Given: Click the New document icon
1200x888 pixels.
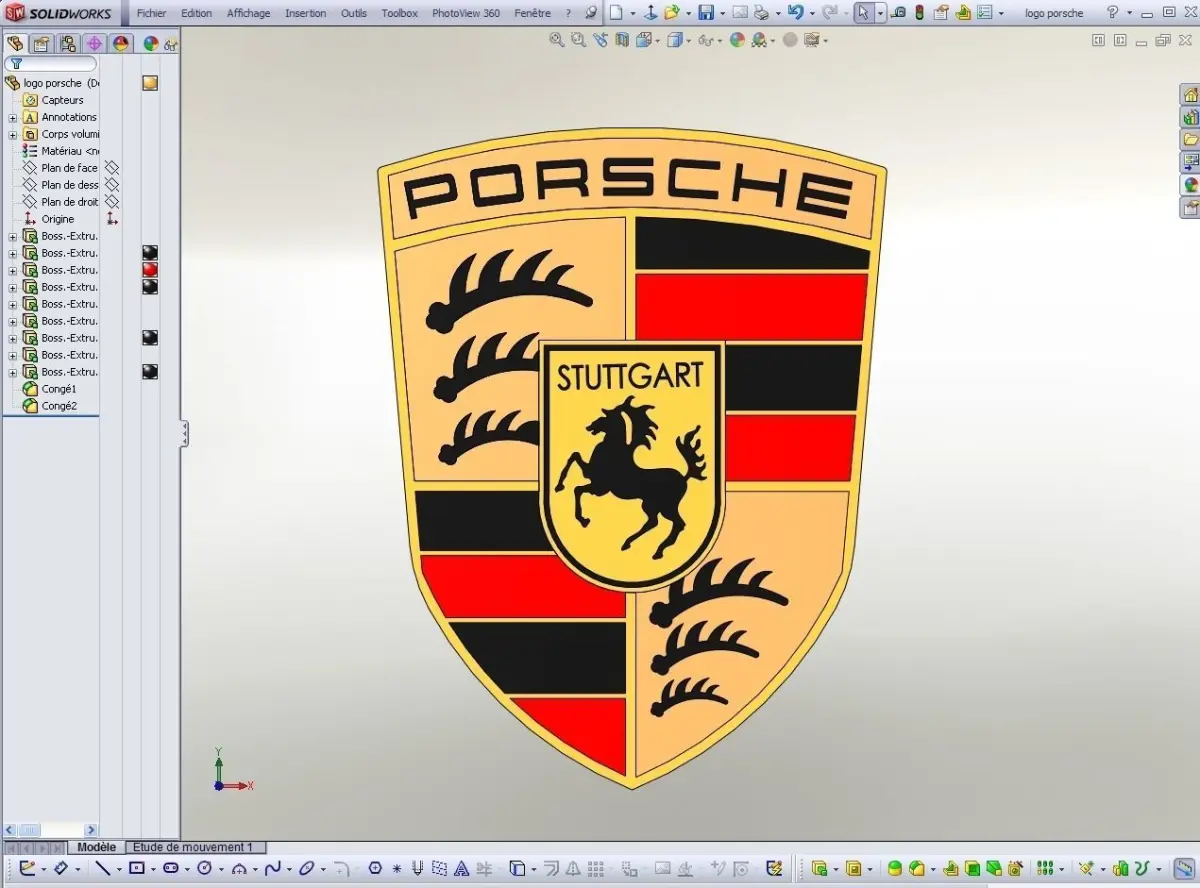Looking at the screenshot, I should (616, 13).
